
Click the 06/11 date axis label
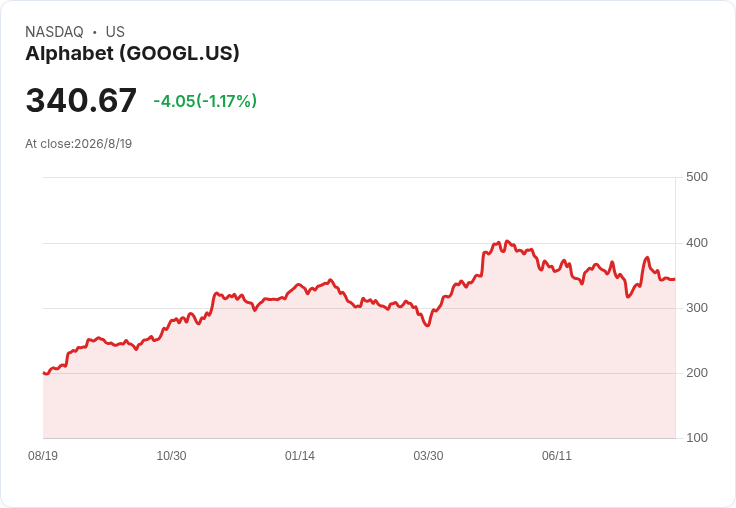(x=557, y=456)
